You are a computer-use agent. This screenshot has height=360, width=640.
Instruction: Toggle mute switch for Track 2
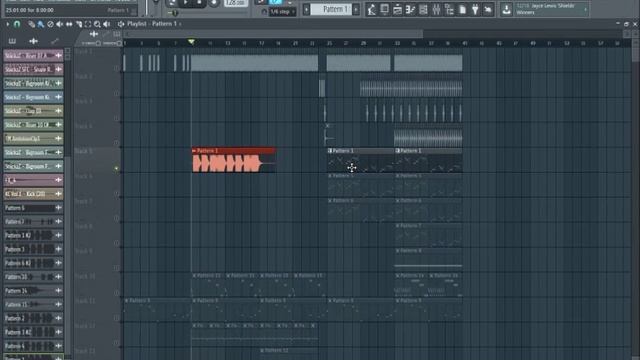[116, 93]
